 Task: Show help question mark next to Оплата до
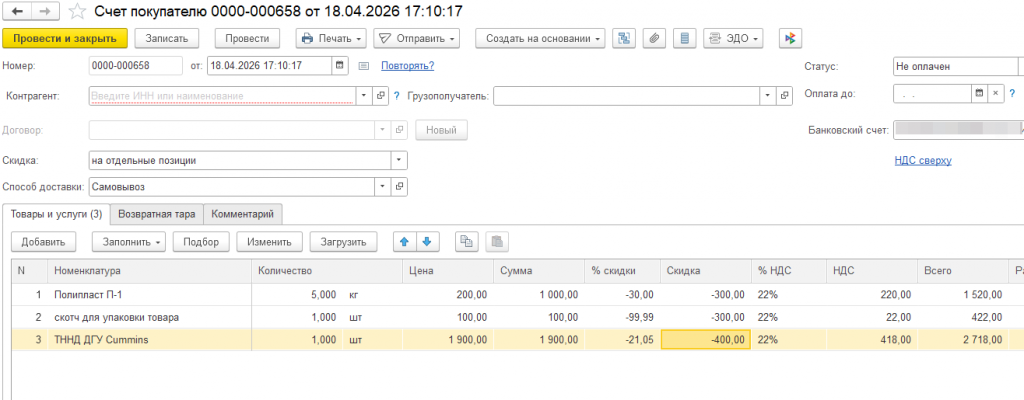click(x=1012, y=93)
